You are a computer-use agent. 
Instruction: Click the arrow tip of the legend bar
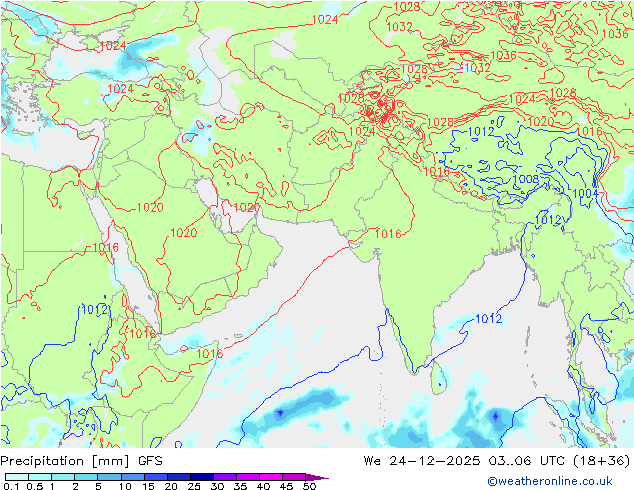click(x=318, y=477)
